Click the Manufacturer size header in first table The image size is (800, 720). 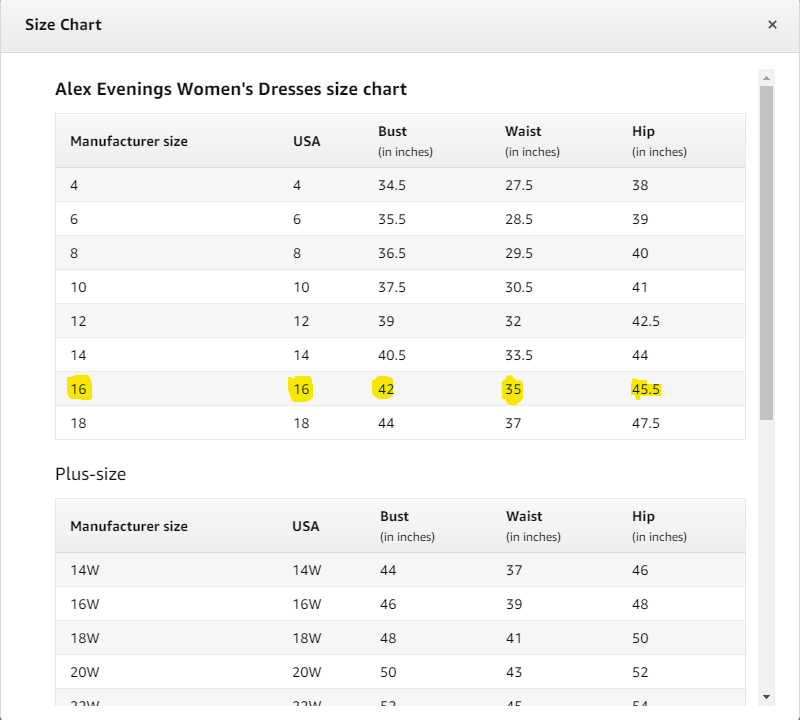(129, 141)
